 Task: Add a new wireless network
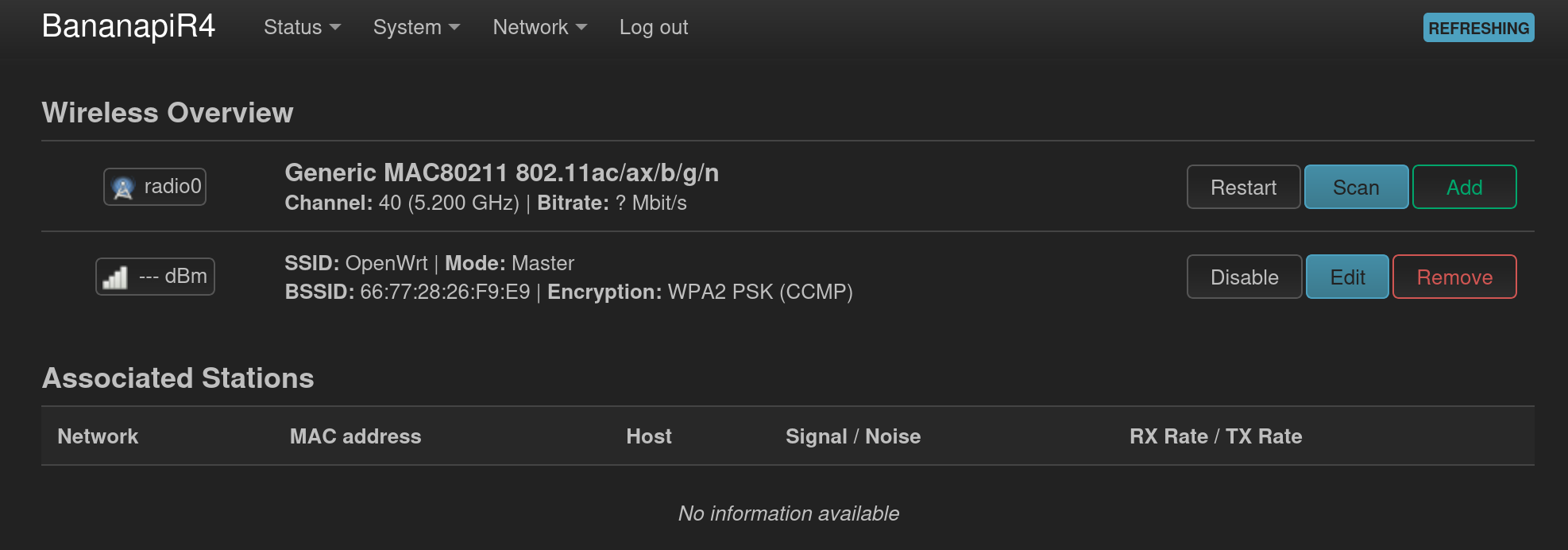[x=1464, y=187]
